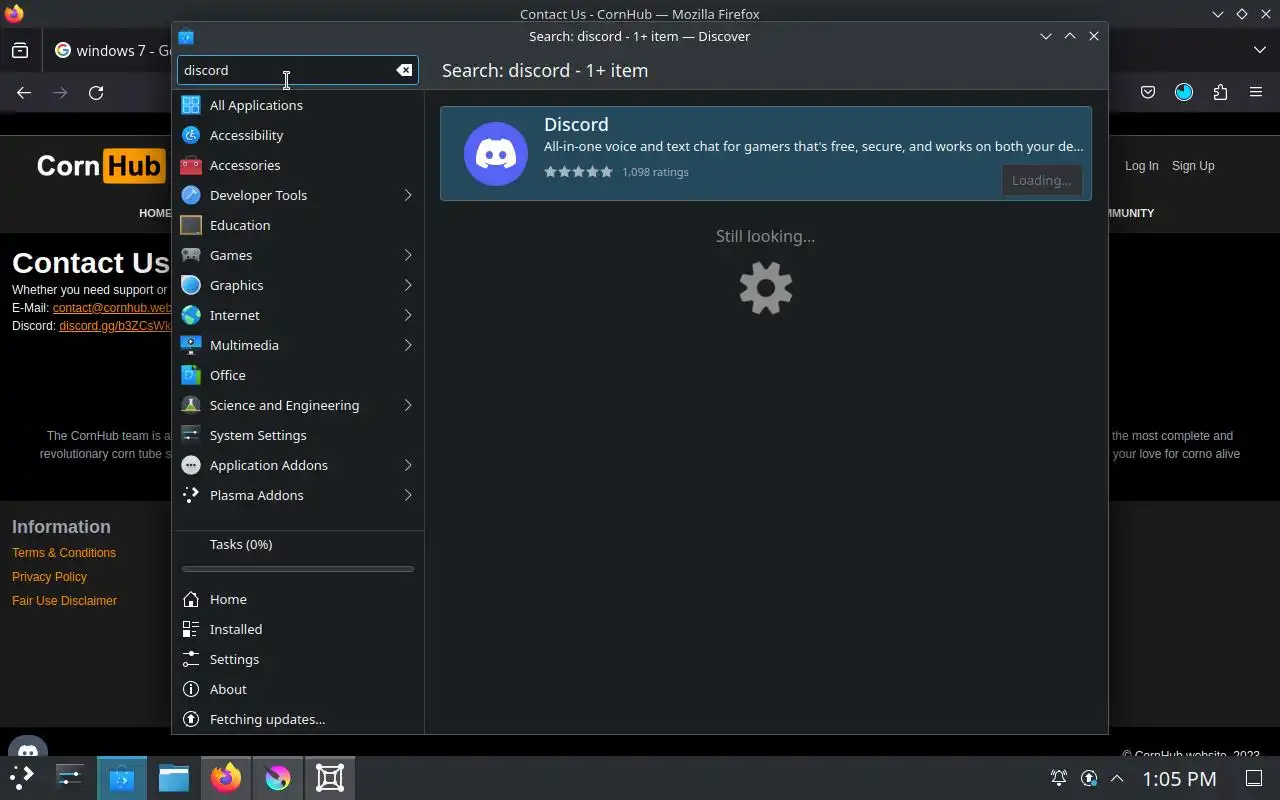This screenshot has height=800, width=1280.
Task: Click the About info icon
Action: [191, 689]
